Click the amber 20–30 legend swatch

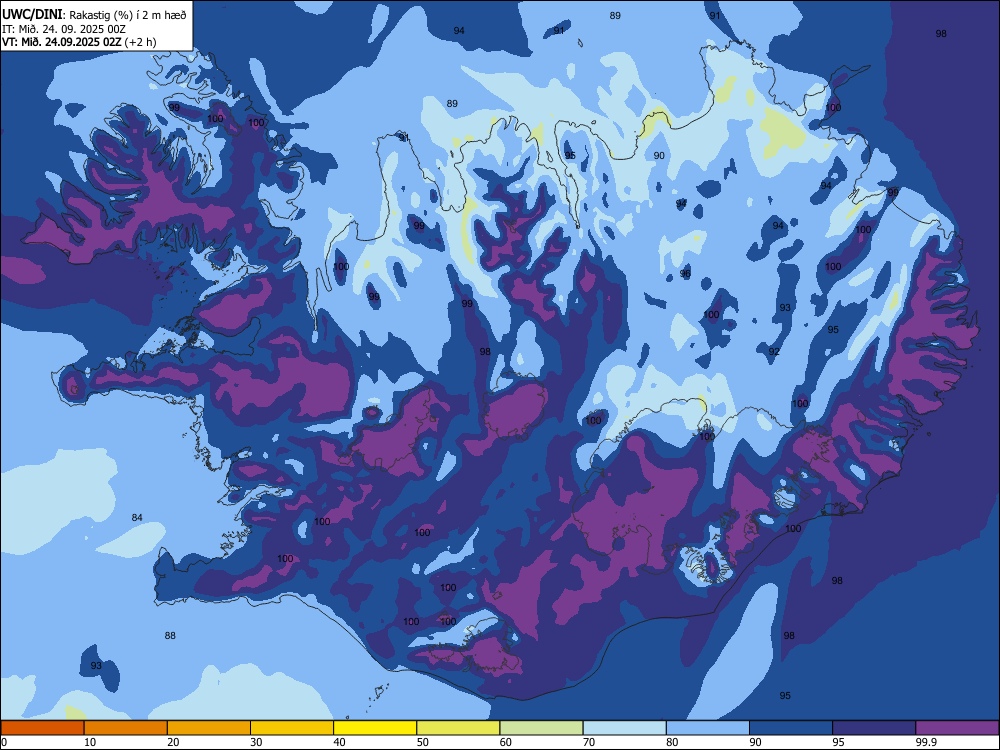click(209, 728)
